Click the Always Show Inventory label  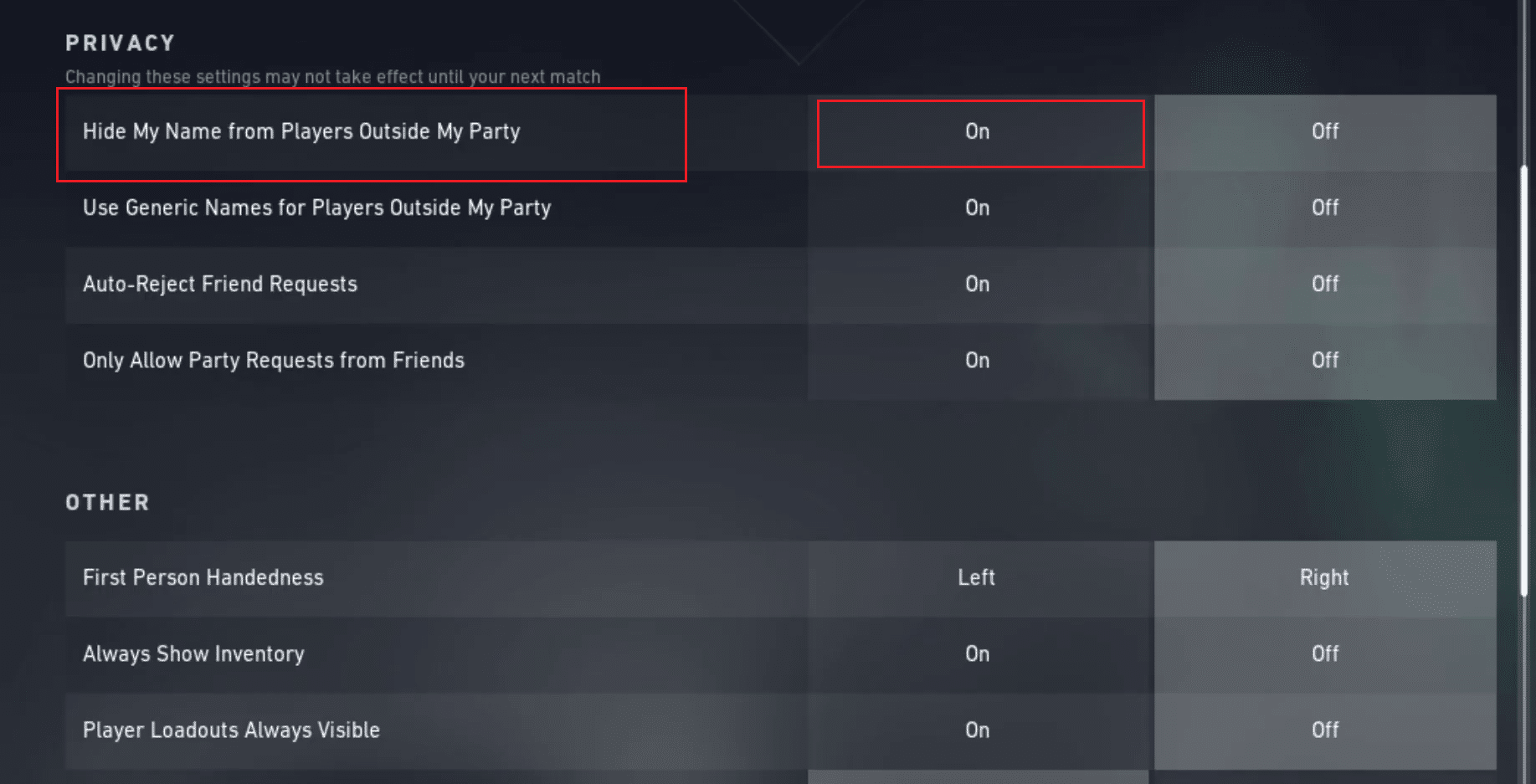coord(193,654)
